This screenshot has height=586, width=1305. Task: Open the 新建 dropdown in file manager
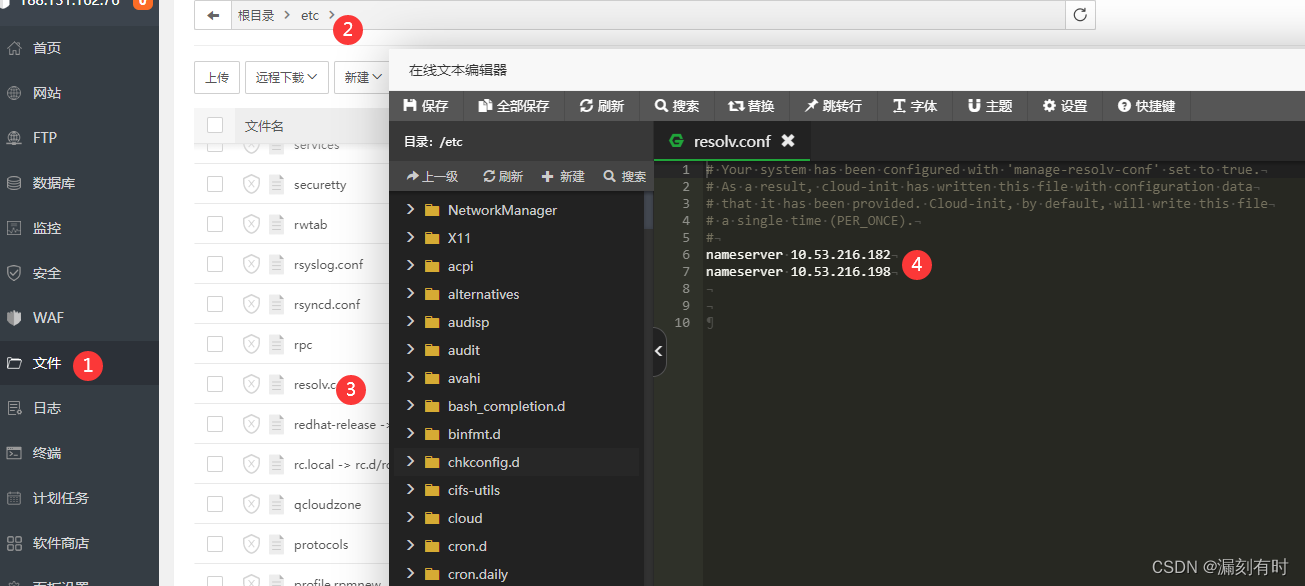[x=361, y=77]
